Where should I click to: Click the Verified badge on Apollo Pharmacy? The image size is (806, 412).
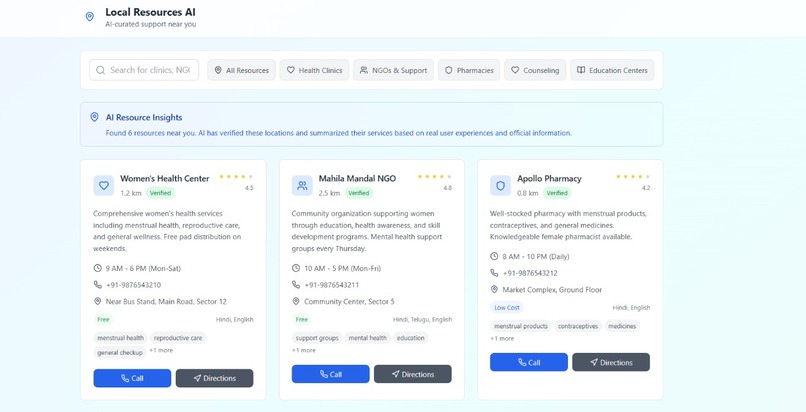(x=557, y=193)
